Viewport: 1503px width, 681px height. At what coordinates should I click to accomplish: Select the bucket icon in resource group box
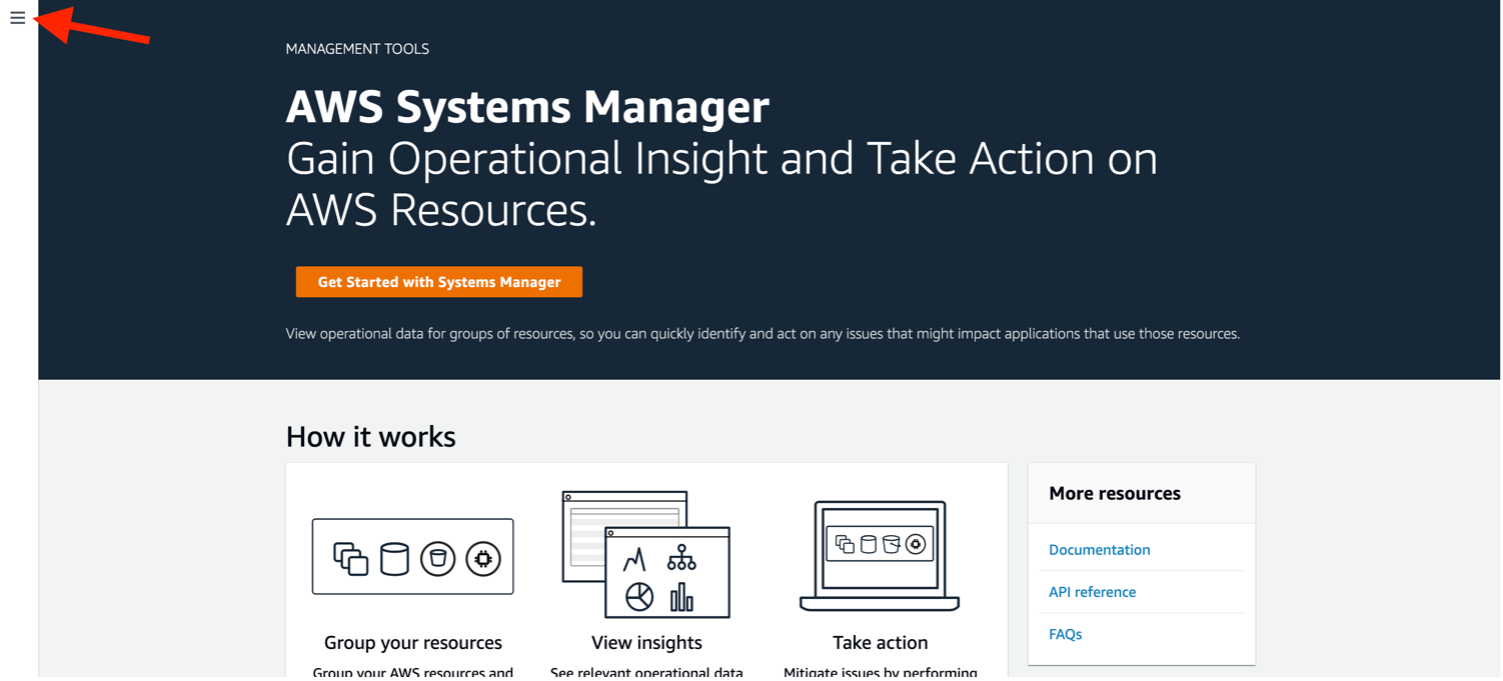click(438, 558)
